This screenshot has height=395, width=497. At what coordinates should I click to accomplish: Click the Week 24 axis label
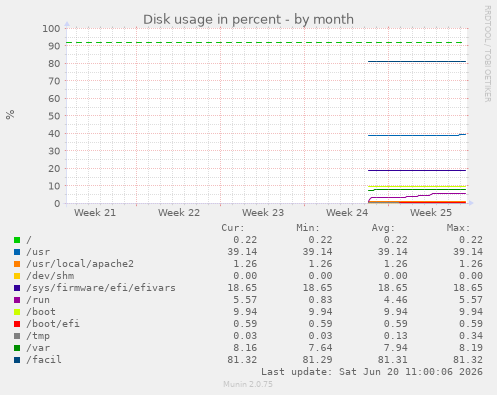click(347, 213)
